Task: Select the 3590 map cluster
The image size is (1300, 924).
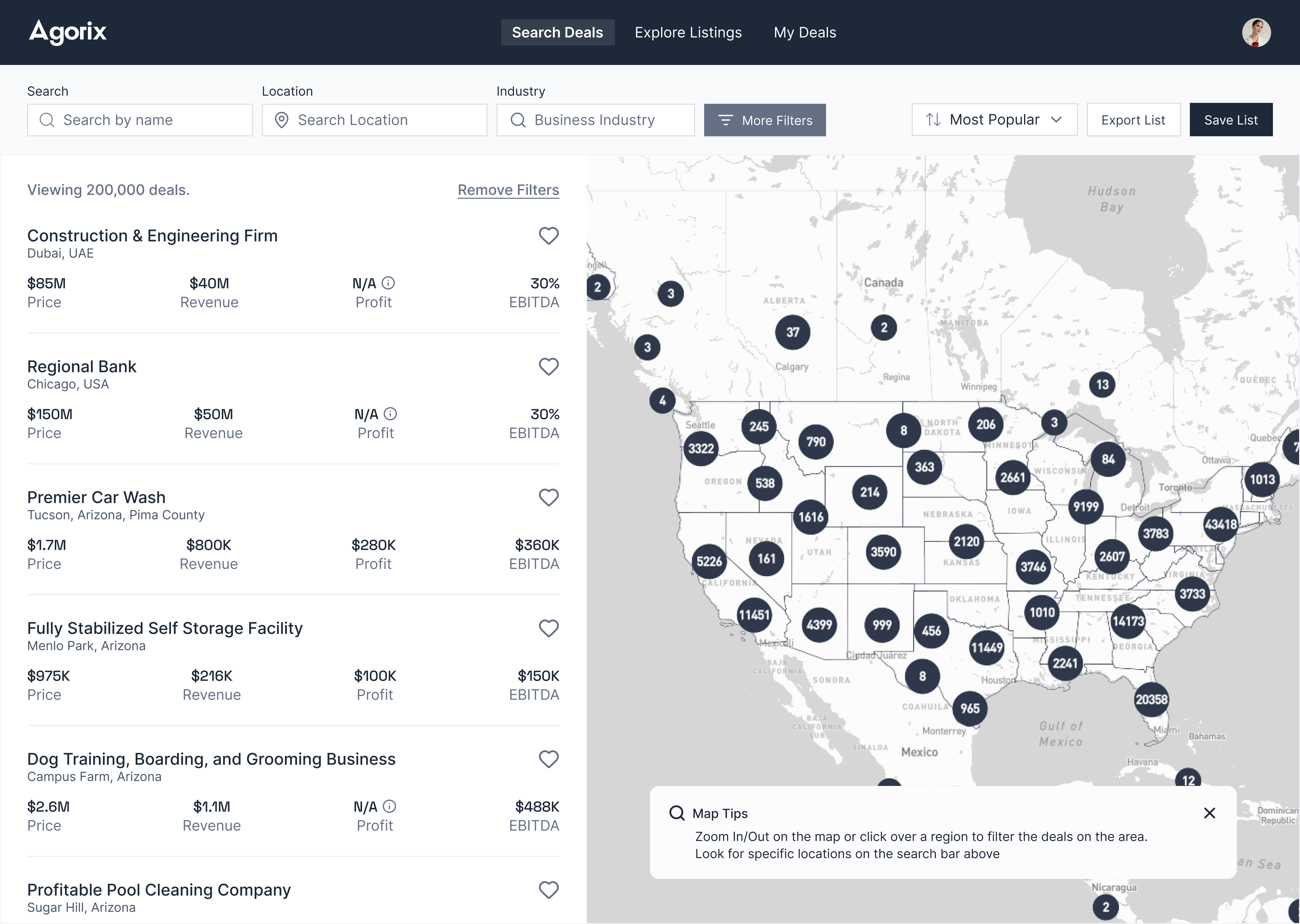Action: pos(883,551)
